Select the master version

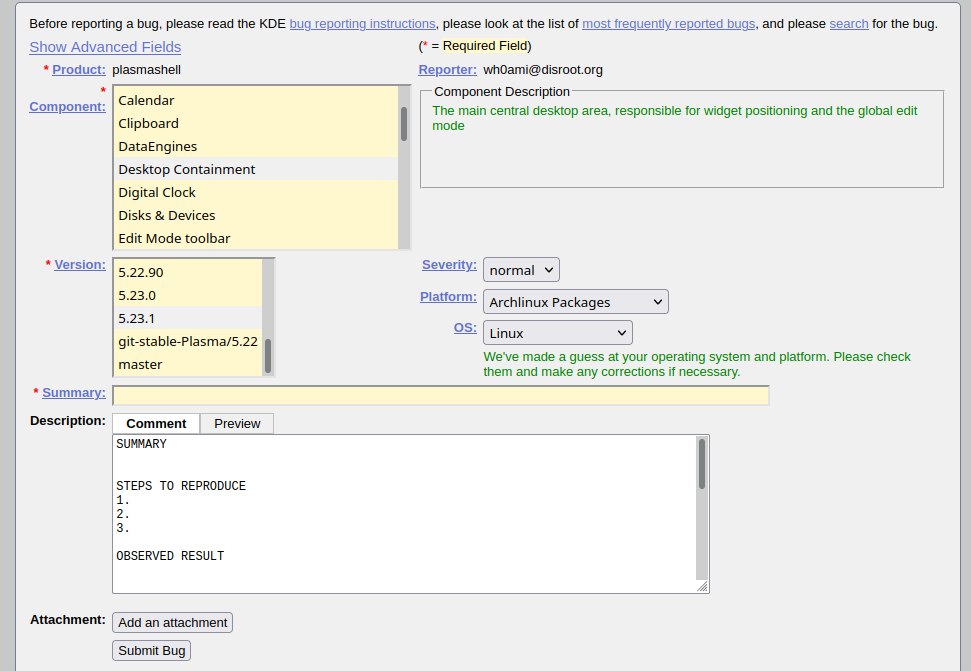point(188,364)
